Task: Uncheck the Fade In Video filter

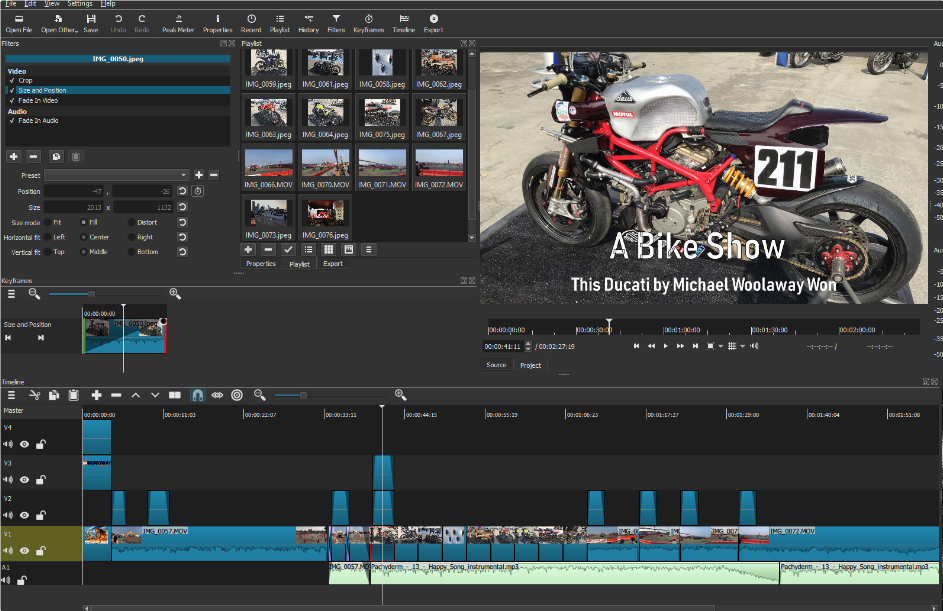Action: [x=12, y=100]
